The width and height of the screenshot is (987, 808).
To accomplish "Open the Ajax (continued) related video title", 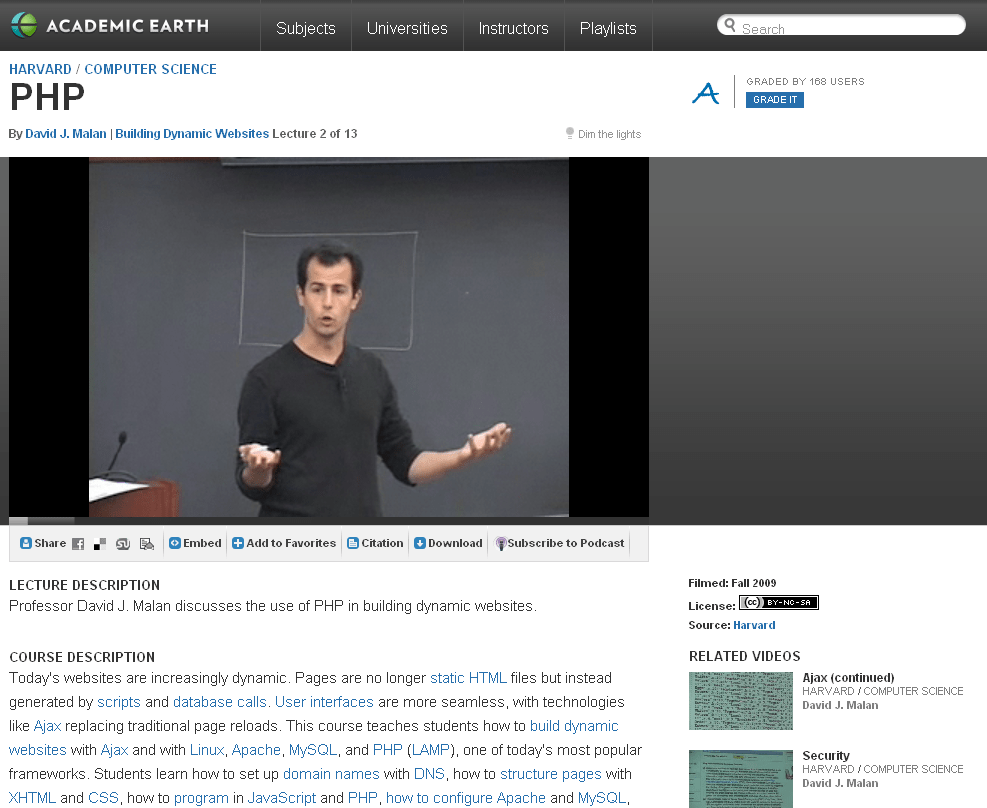I will click(848, 678).
